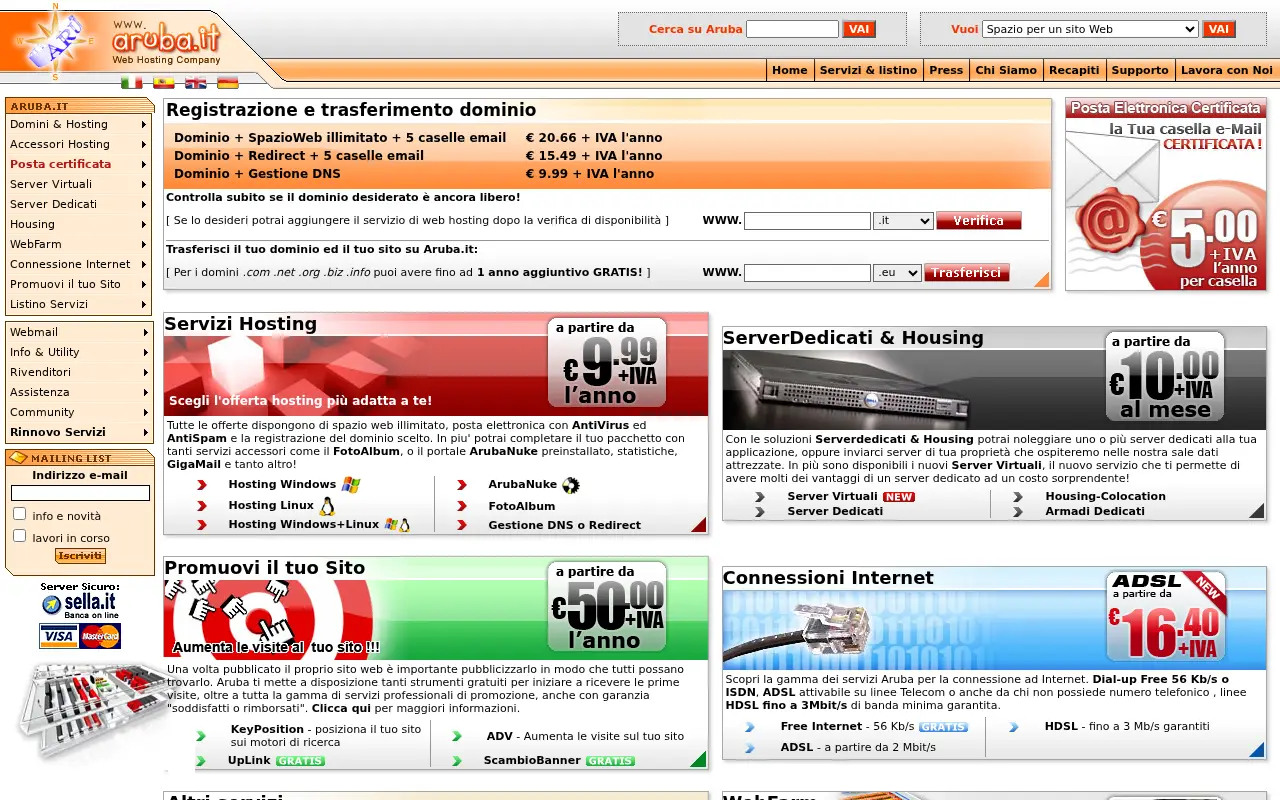Enable the 'info e novità' checkbox

19,514
